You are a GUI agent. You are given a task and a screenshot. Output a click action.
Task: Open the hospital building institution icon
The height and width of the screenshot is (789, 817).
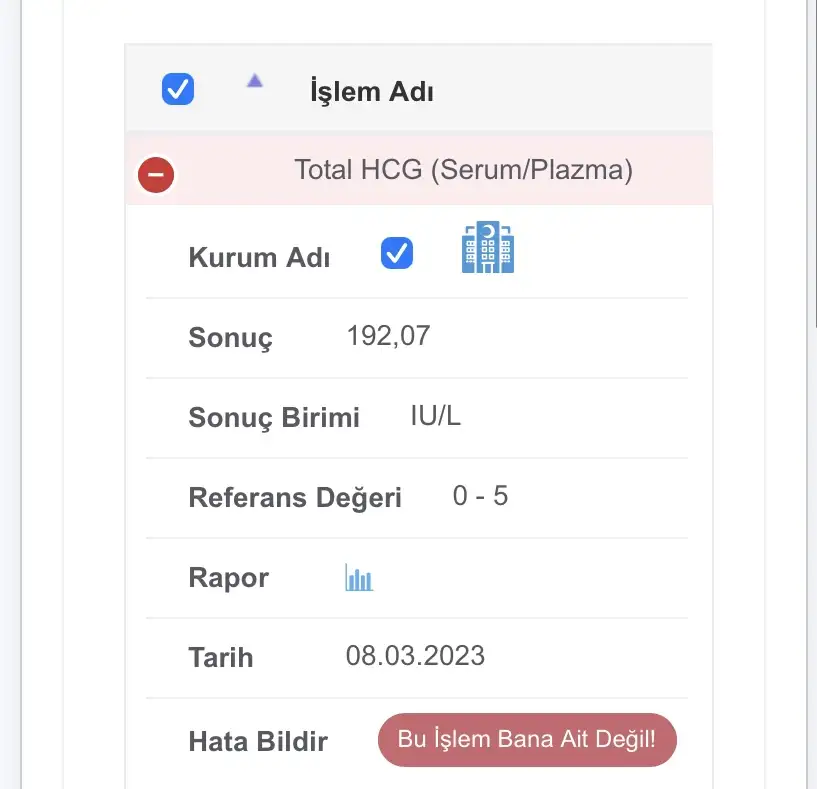click(x=487, y=248)
